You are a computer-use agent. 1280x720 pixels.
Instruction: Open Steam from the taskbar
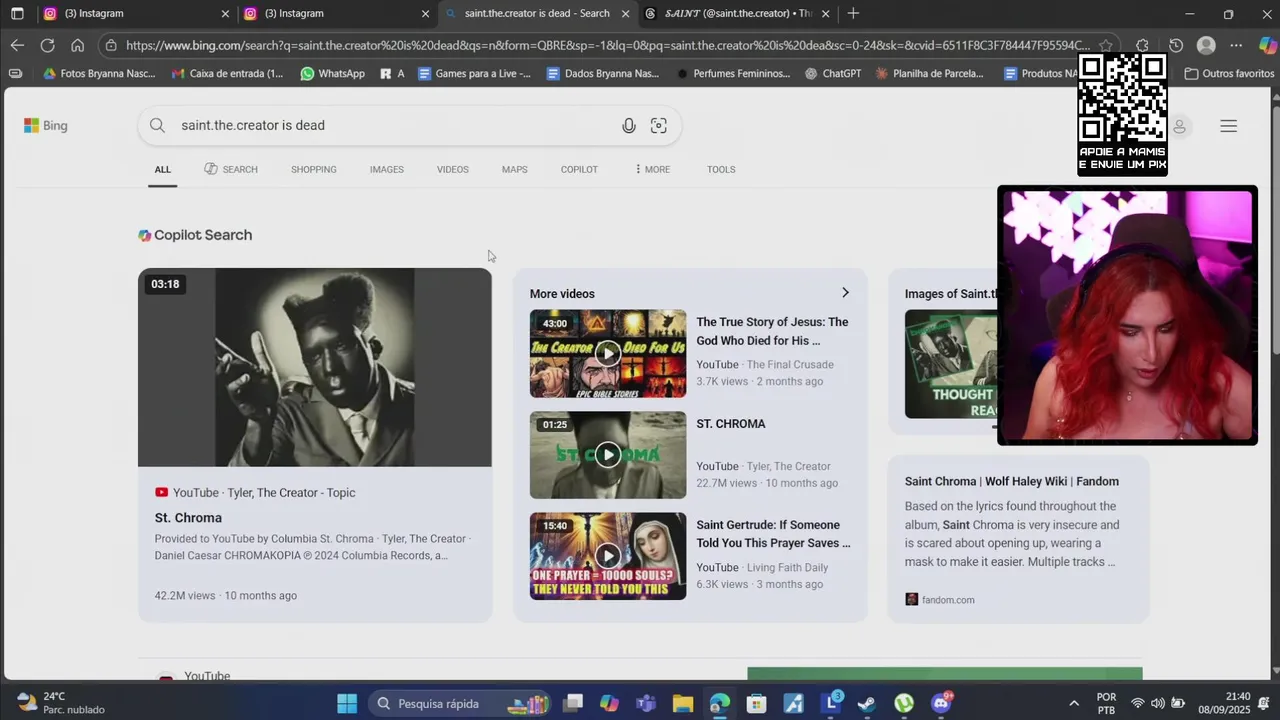(x=867, y=703)
